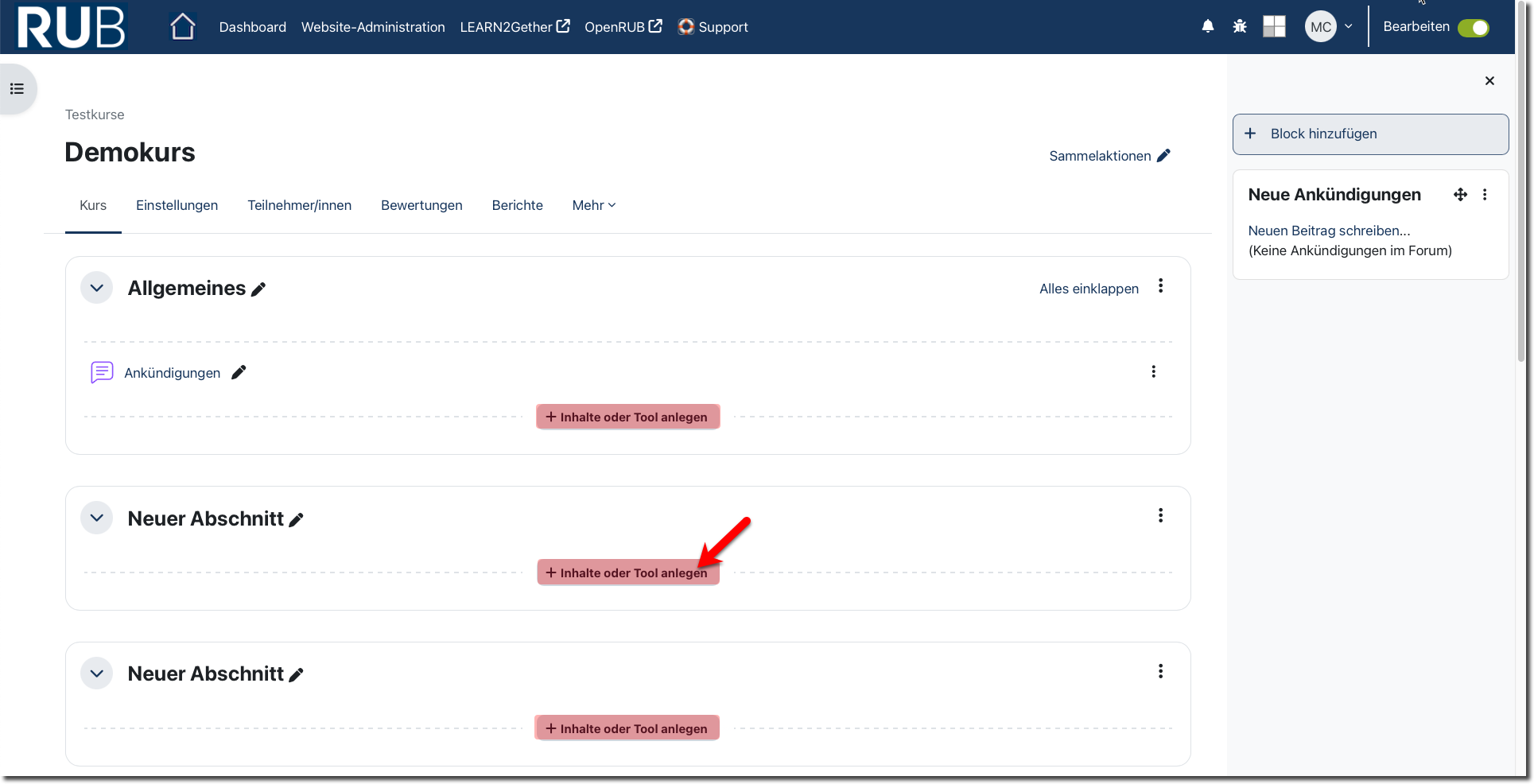This screenshot has width=1534, height=784.
Task: Open the course index drawer icon
Action: [x=17, y=88]
